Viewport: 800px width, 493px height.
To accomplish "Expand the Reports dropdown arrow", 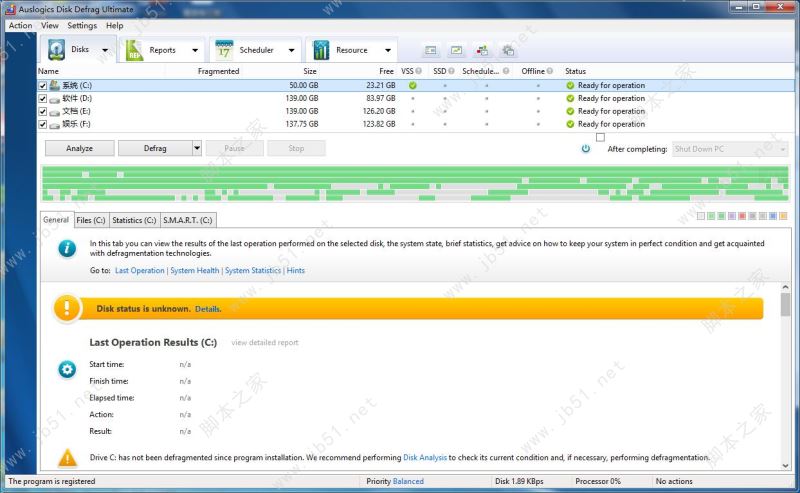I will [x=195, y=50].
